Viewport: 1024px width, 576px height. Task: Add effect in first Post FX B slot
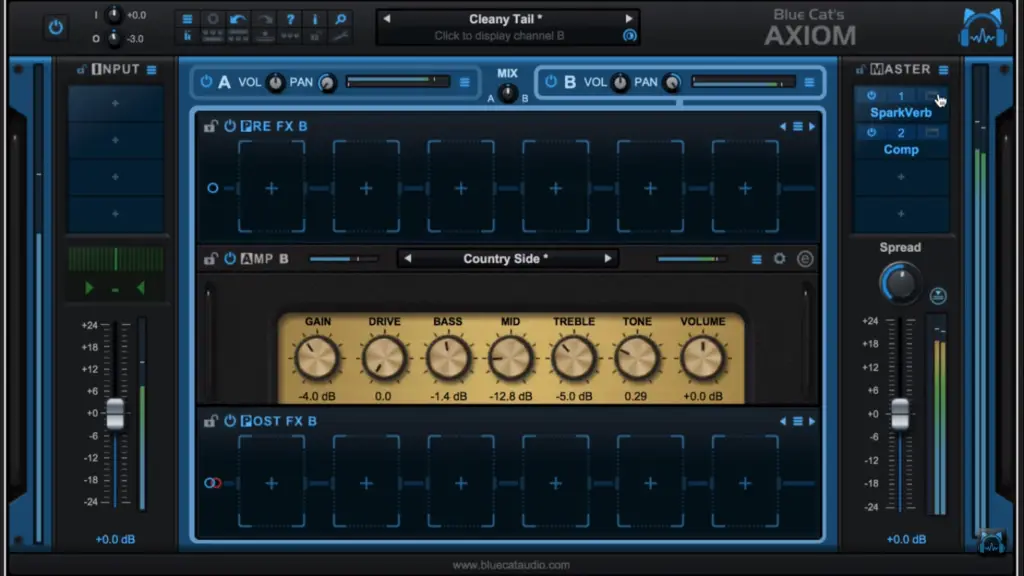(272, 483)
